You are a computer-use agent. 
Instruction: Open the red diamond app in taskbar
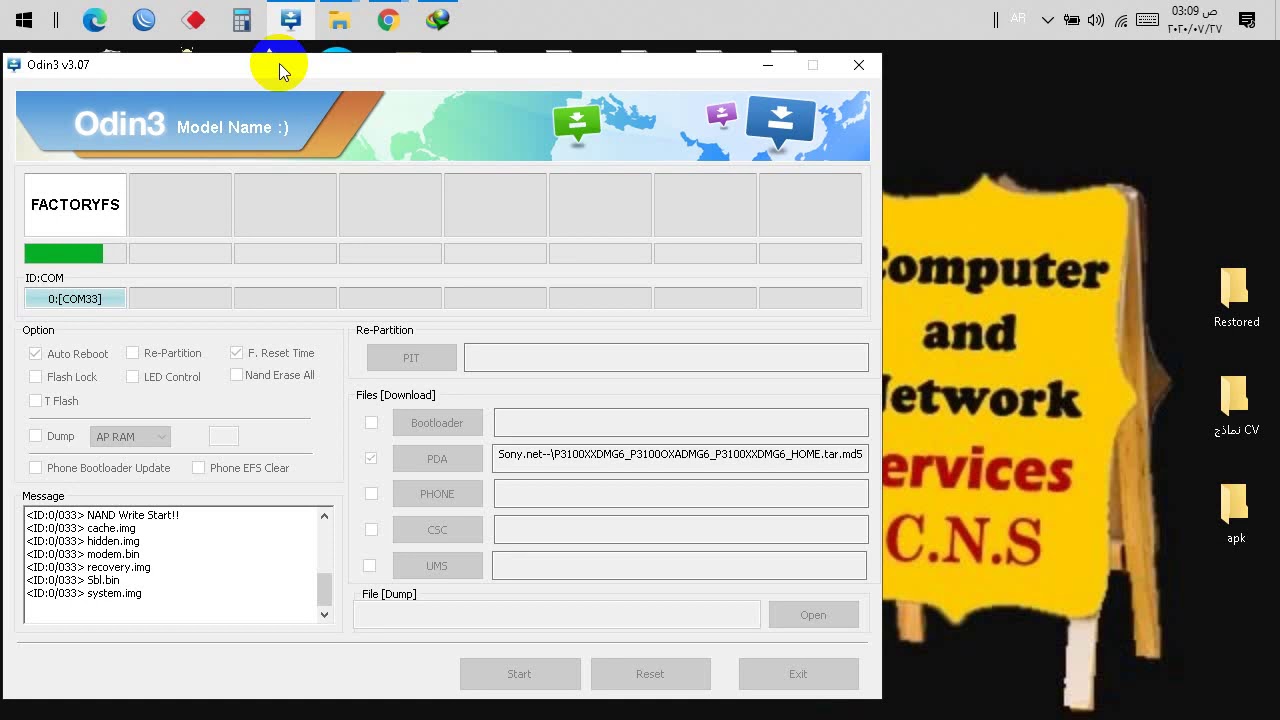pyautogui.click(x=193, y=20)
